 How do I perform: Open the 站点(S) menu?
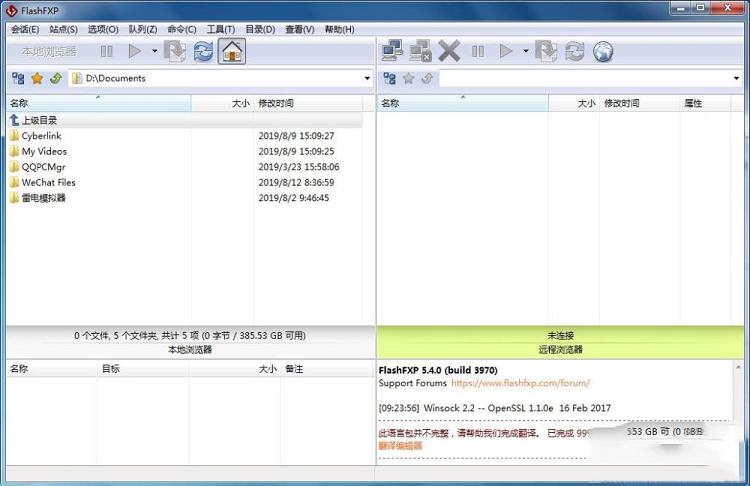63,30
